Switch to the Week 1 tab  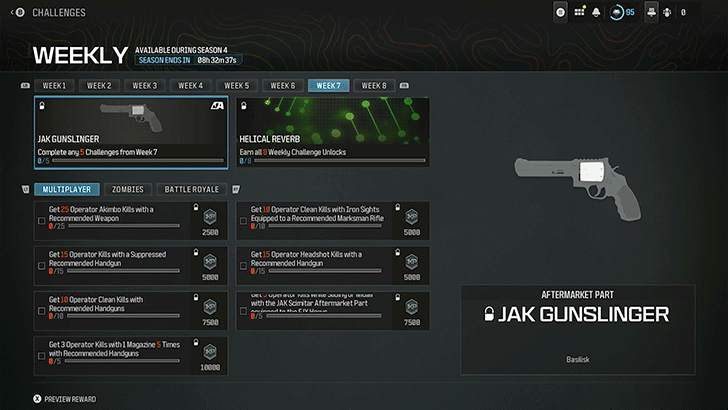[54, 85]
